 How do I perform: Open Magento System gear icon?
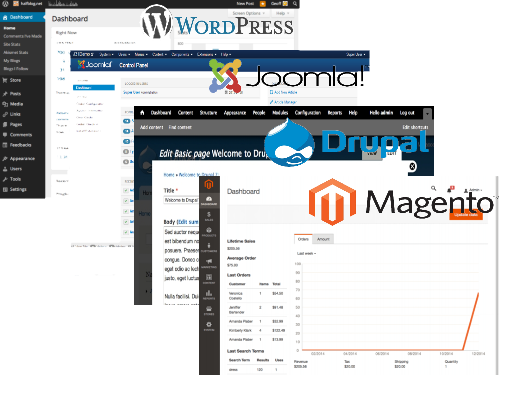click(x=209, y=326)
